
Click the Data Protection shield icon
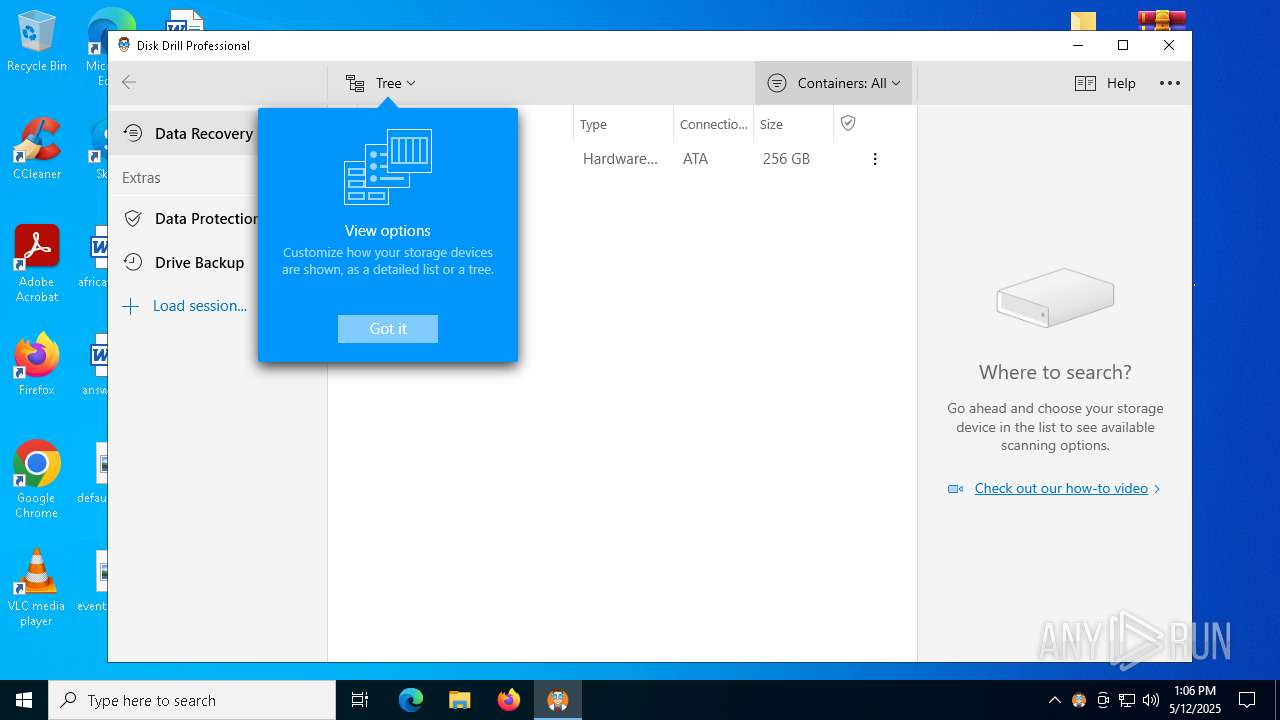point(133,218)
